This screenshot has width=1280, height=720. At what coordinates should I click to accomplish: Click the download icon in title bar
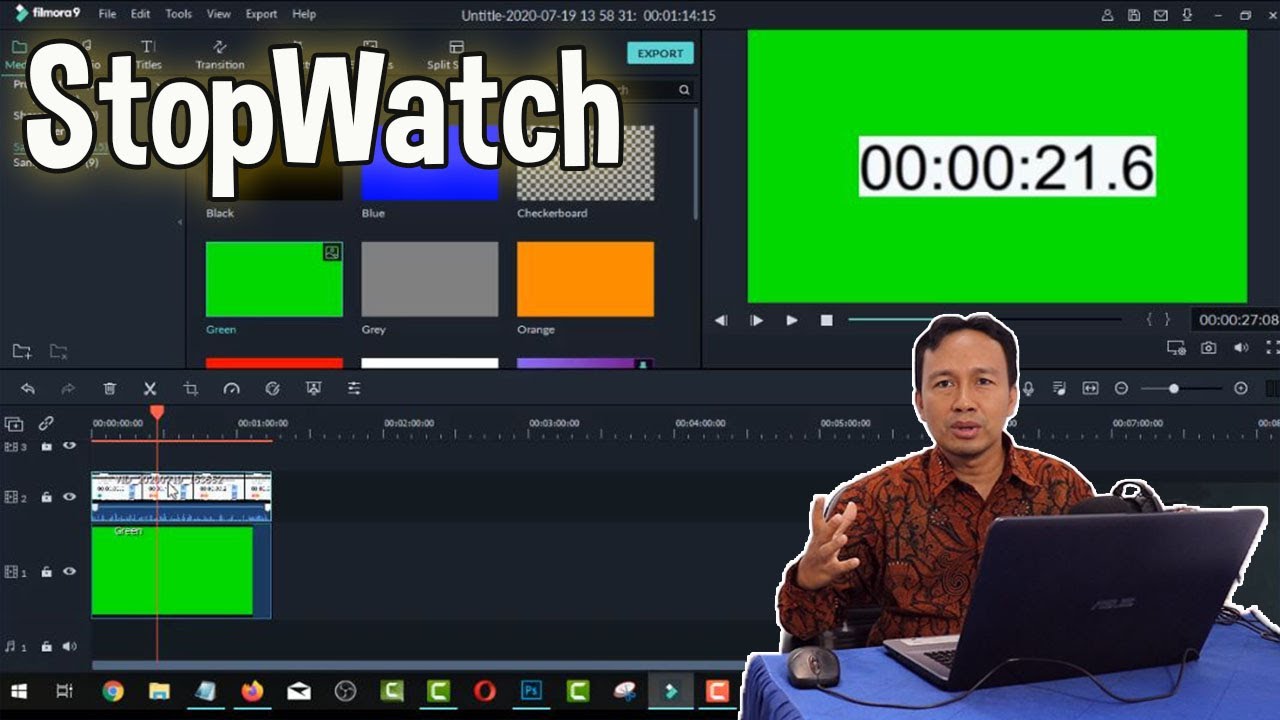(x=1189, y=15)
